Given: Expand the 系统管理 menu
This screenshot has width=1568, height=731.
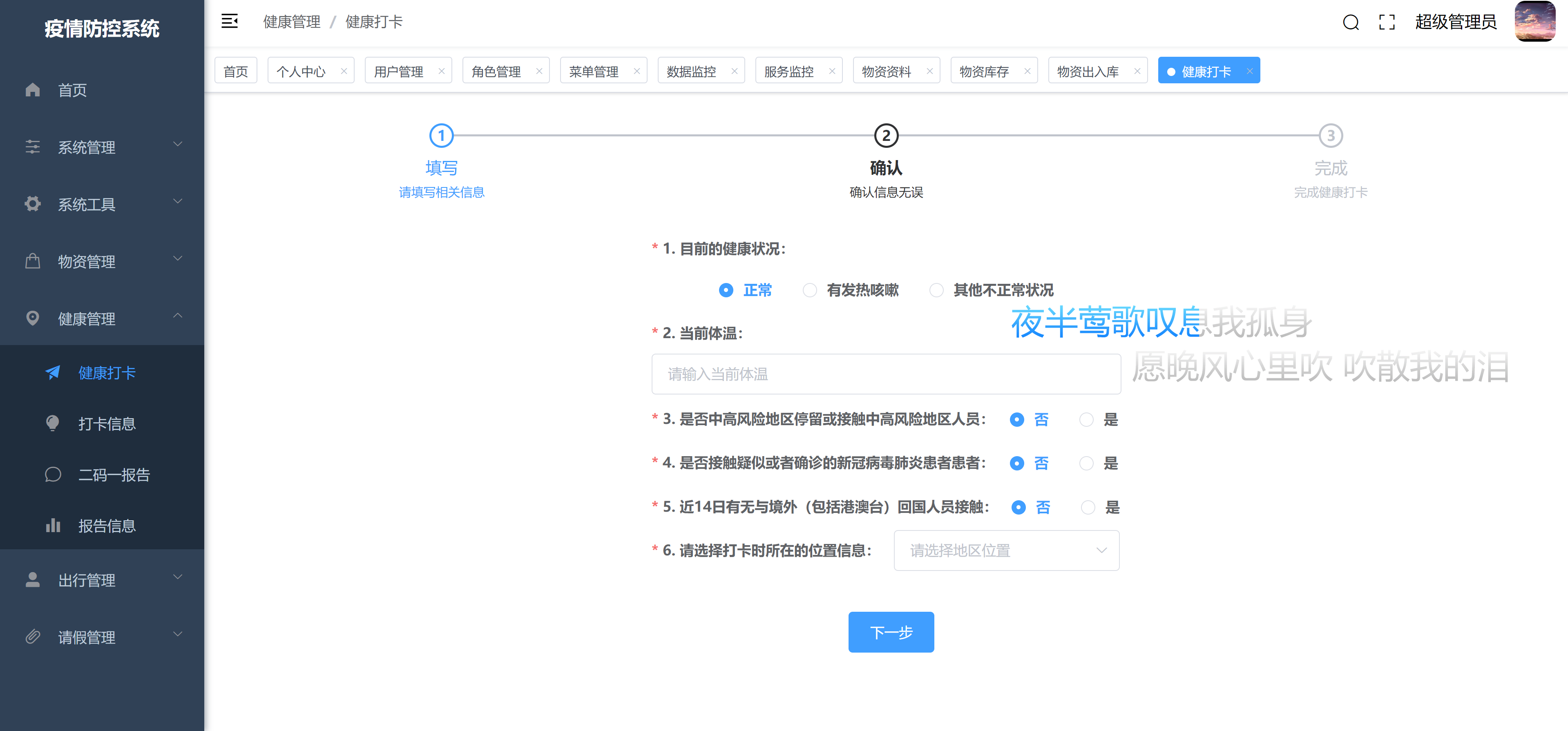Looking at the screenshot, I should coord(87,147).
